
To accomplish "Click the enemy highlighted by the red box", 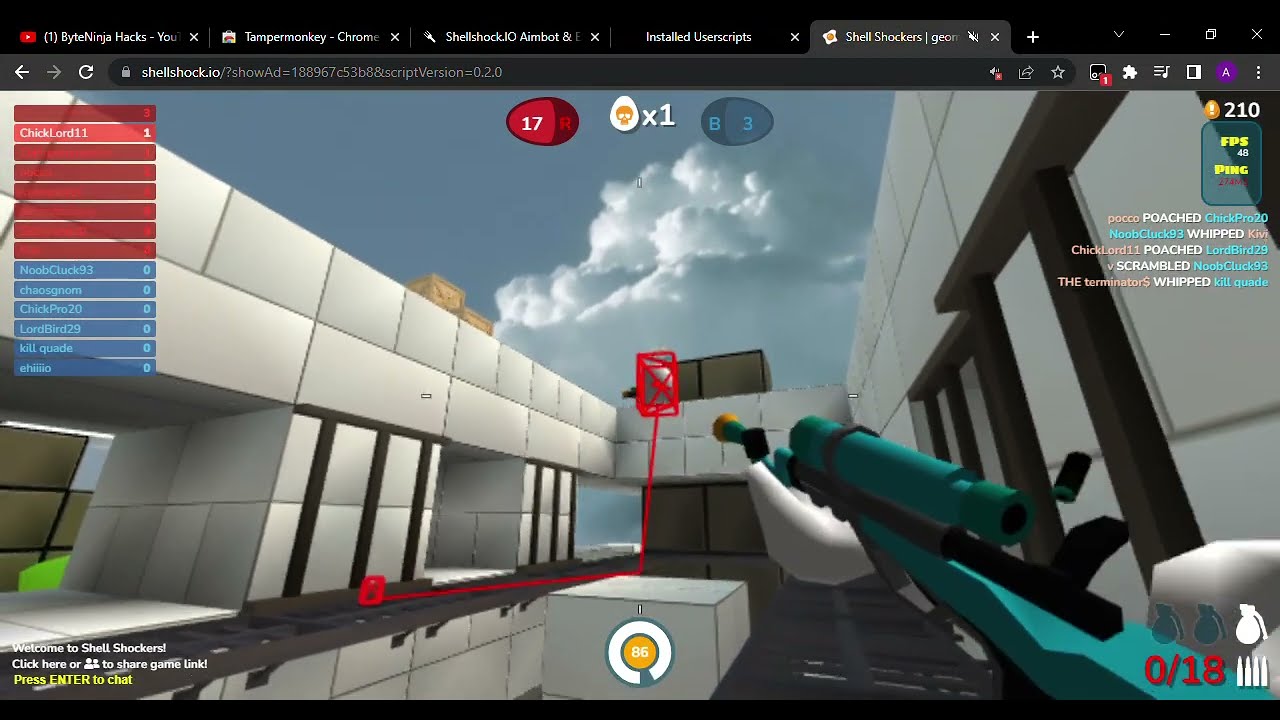I will [657, 382].
